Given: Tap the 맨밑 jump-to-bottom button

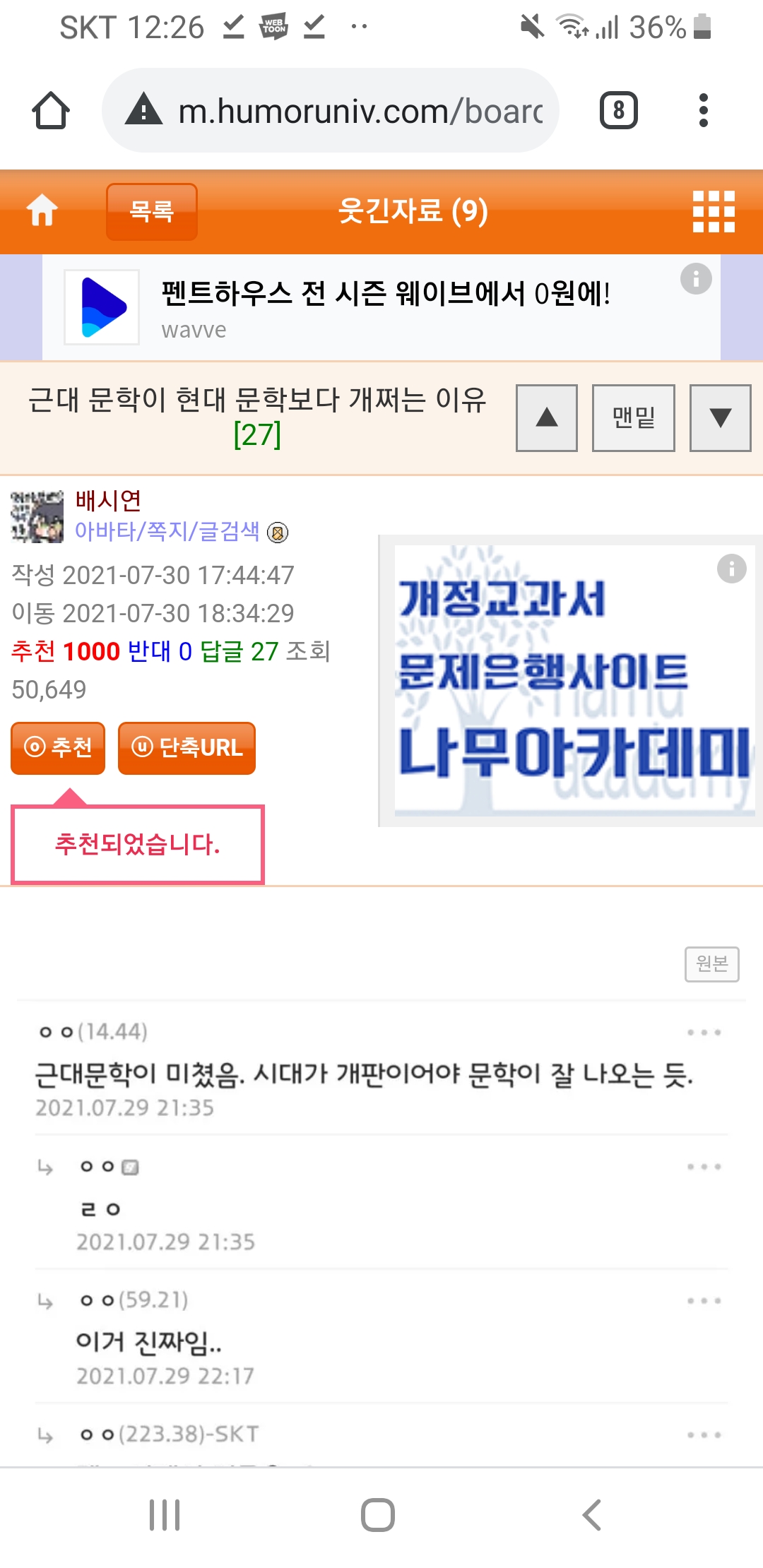Looking at the screenshot, I should [633, 418].
